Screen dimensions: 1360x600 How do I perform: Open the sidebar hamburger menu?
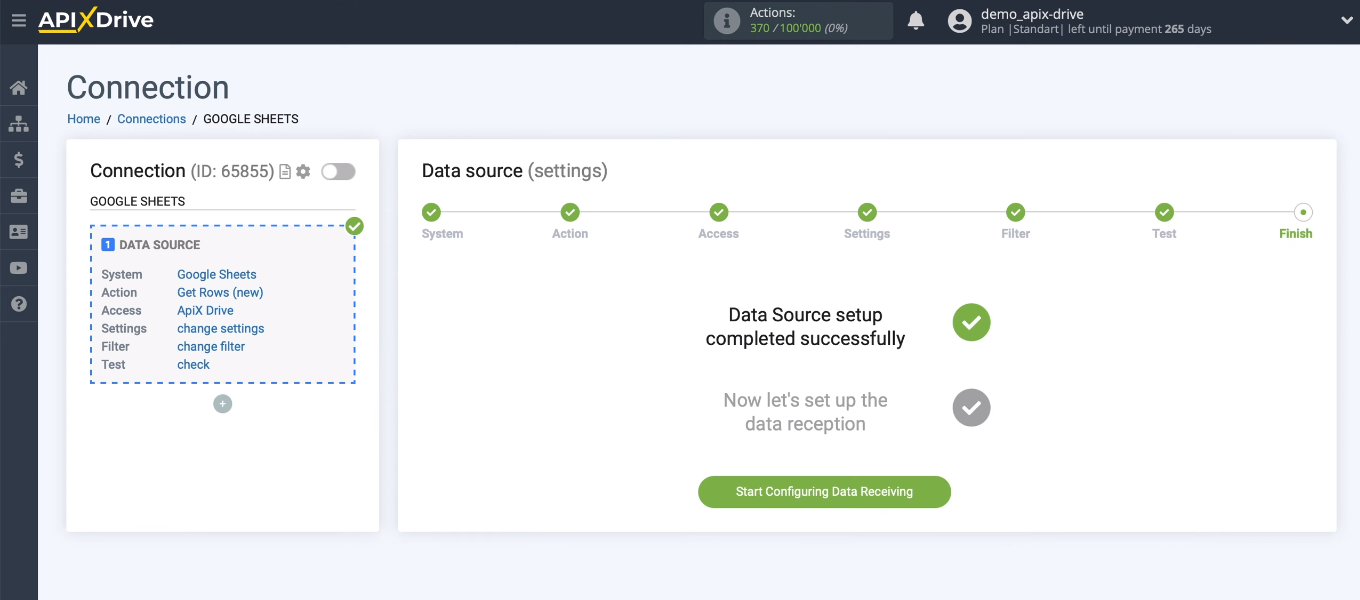point(18,19)
